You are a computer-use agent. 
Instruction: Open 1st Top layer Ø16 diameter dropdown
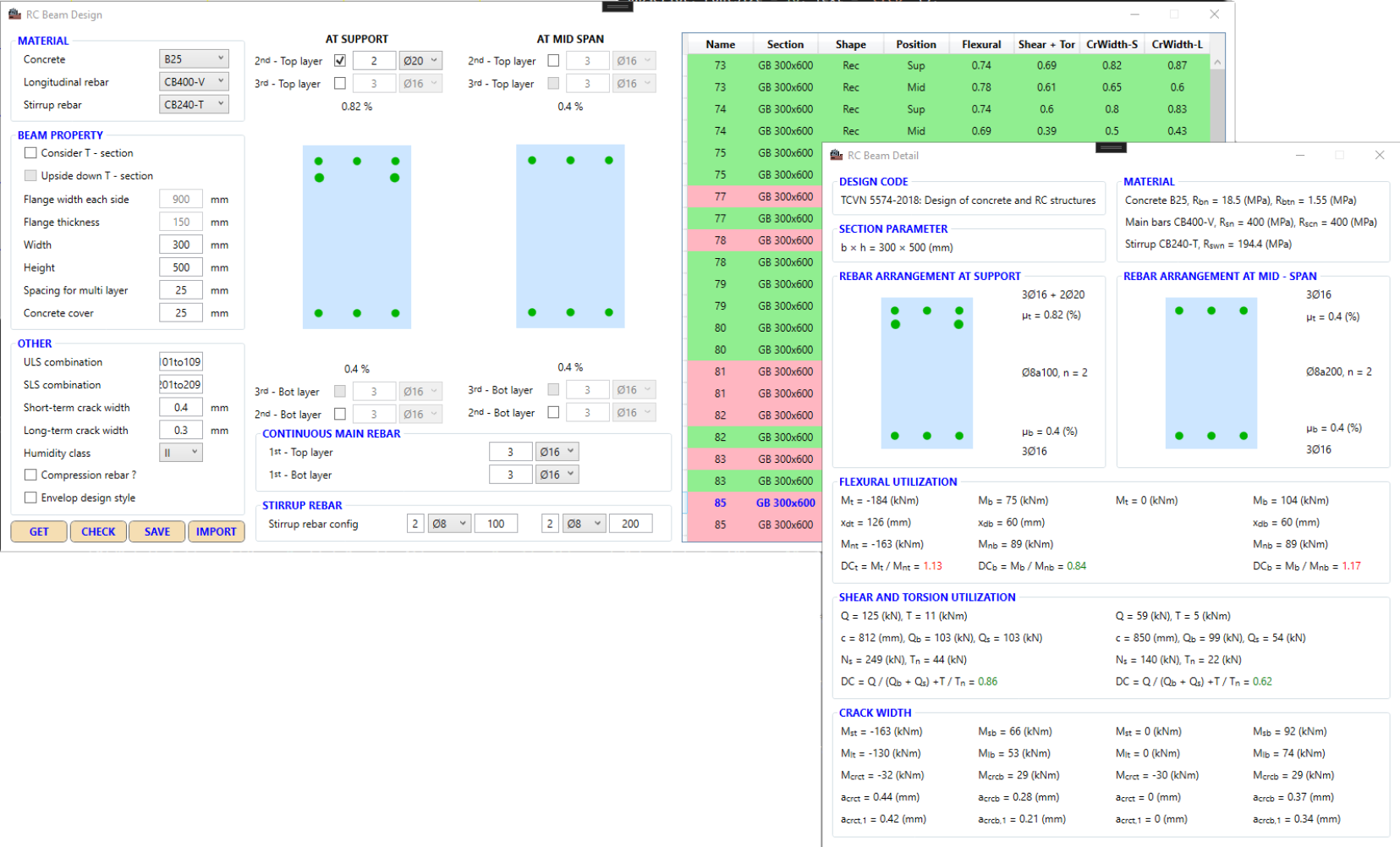[x=557, y=452]
